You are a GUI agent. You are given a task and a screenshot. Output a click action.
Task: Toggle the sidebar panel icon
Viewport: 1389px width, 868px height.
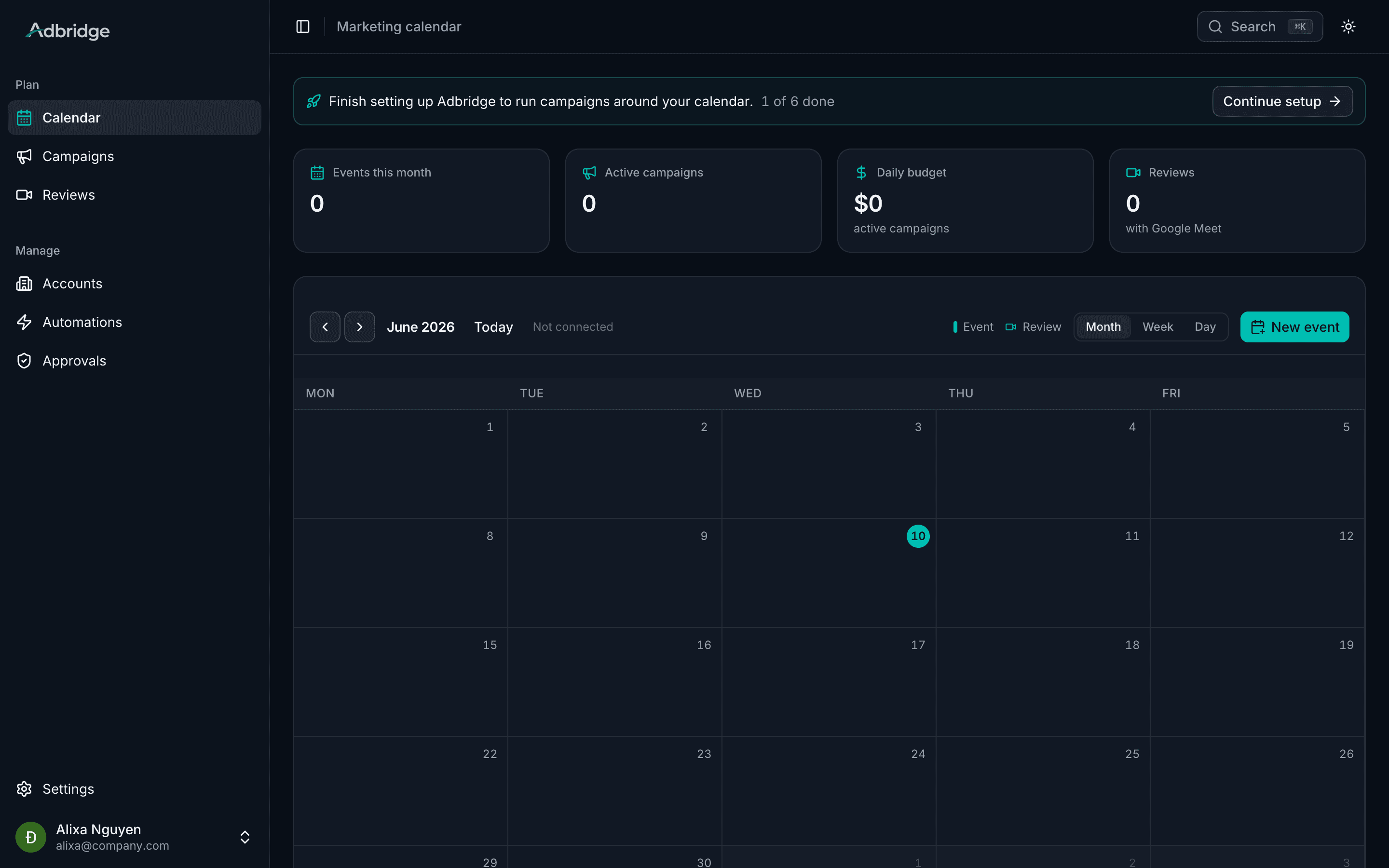coord(302,27)
